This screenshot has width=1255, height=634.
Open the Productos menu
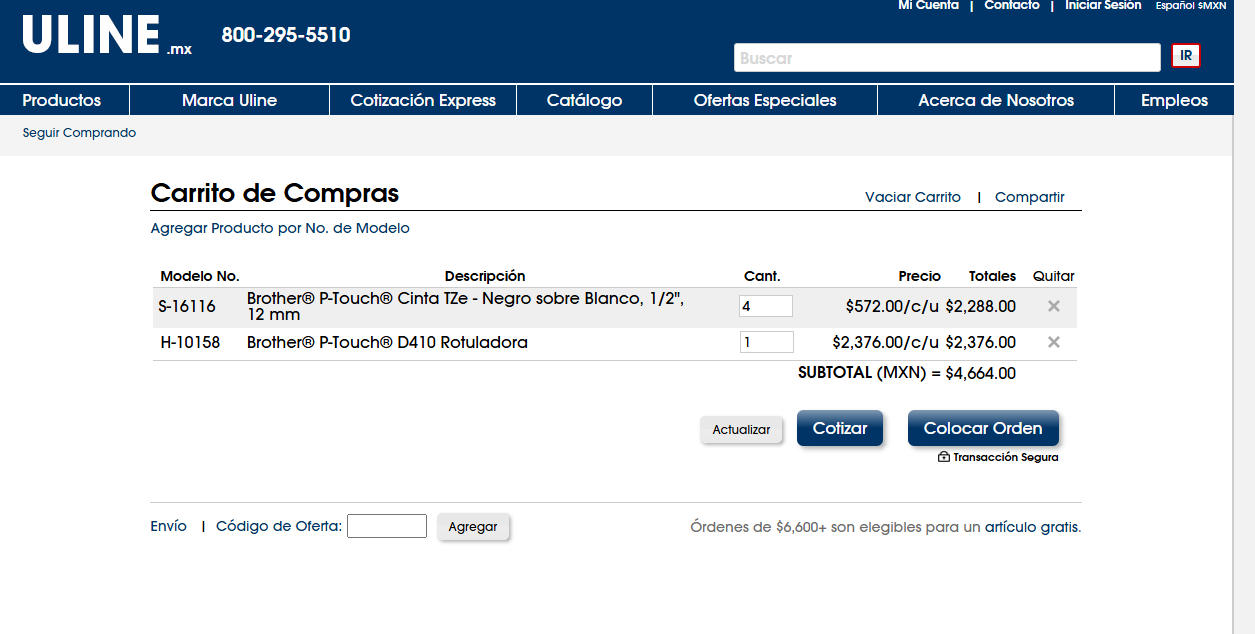tap(62, 100)
